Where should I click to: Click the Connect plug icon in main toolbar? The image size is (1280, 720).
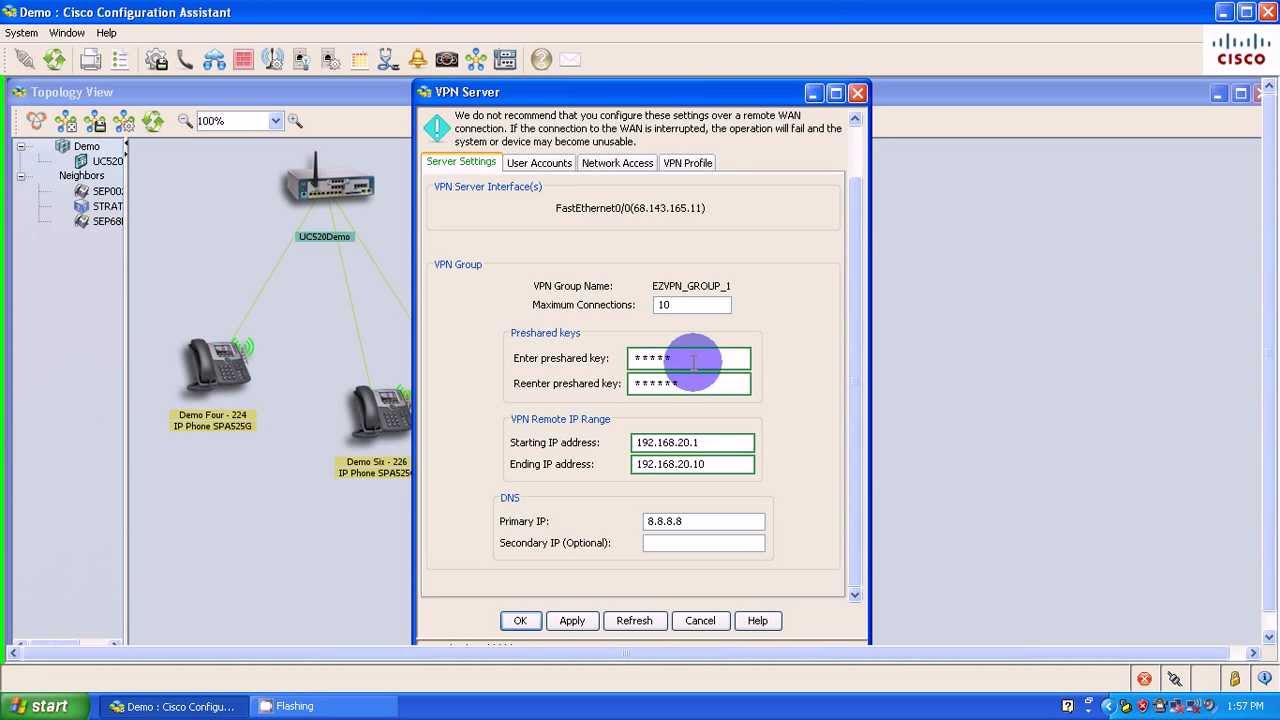click(24, 60)
